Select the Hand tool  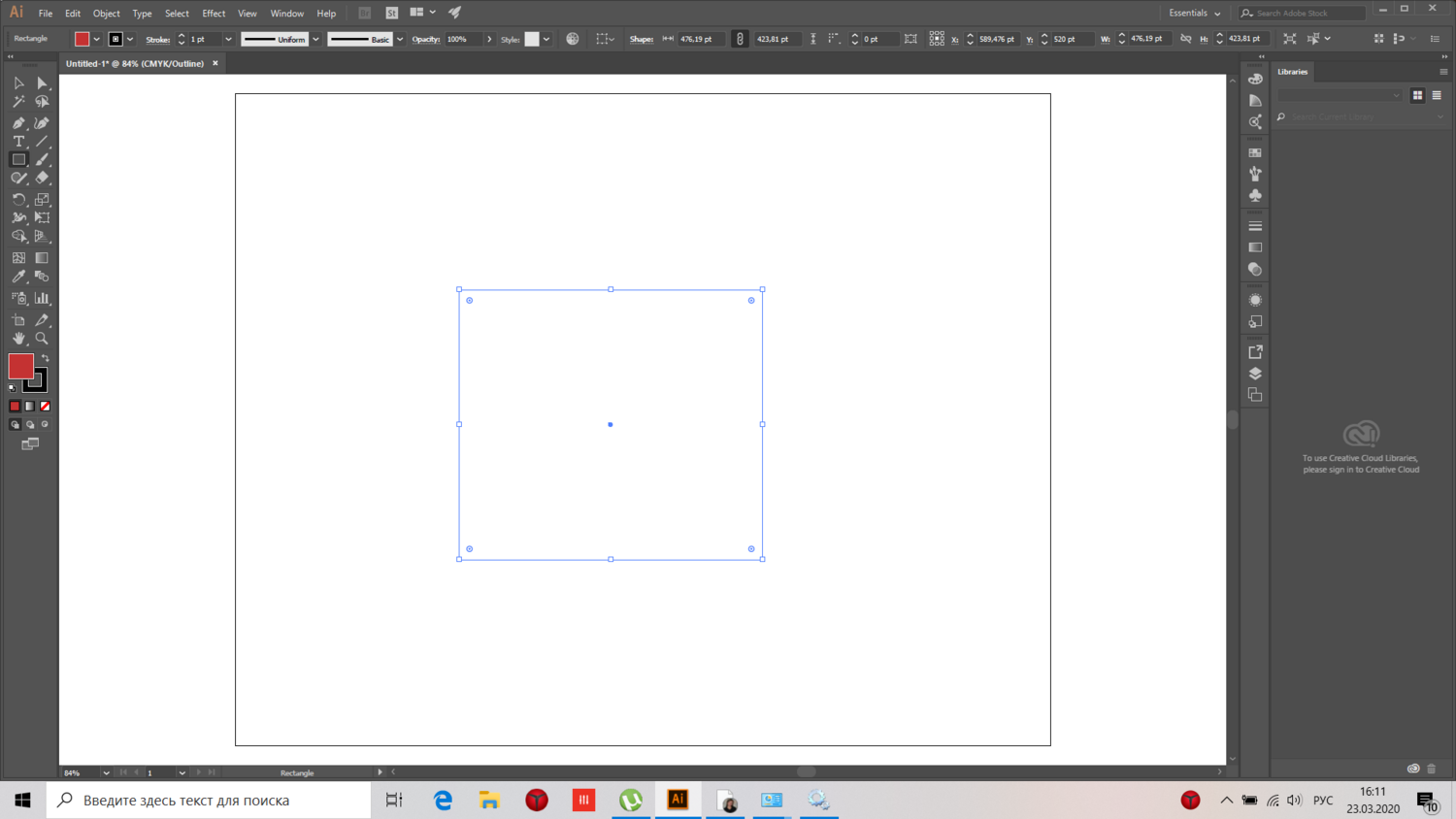(18, 339)
